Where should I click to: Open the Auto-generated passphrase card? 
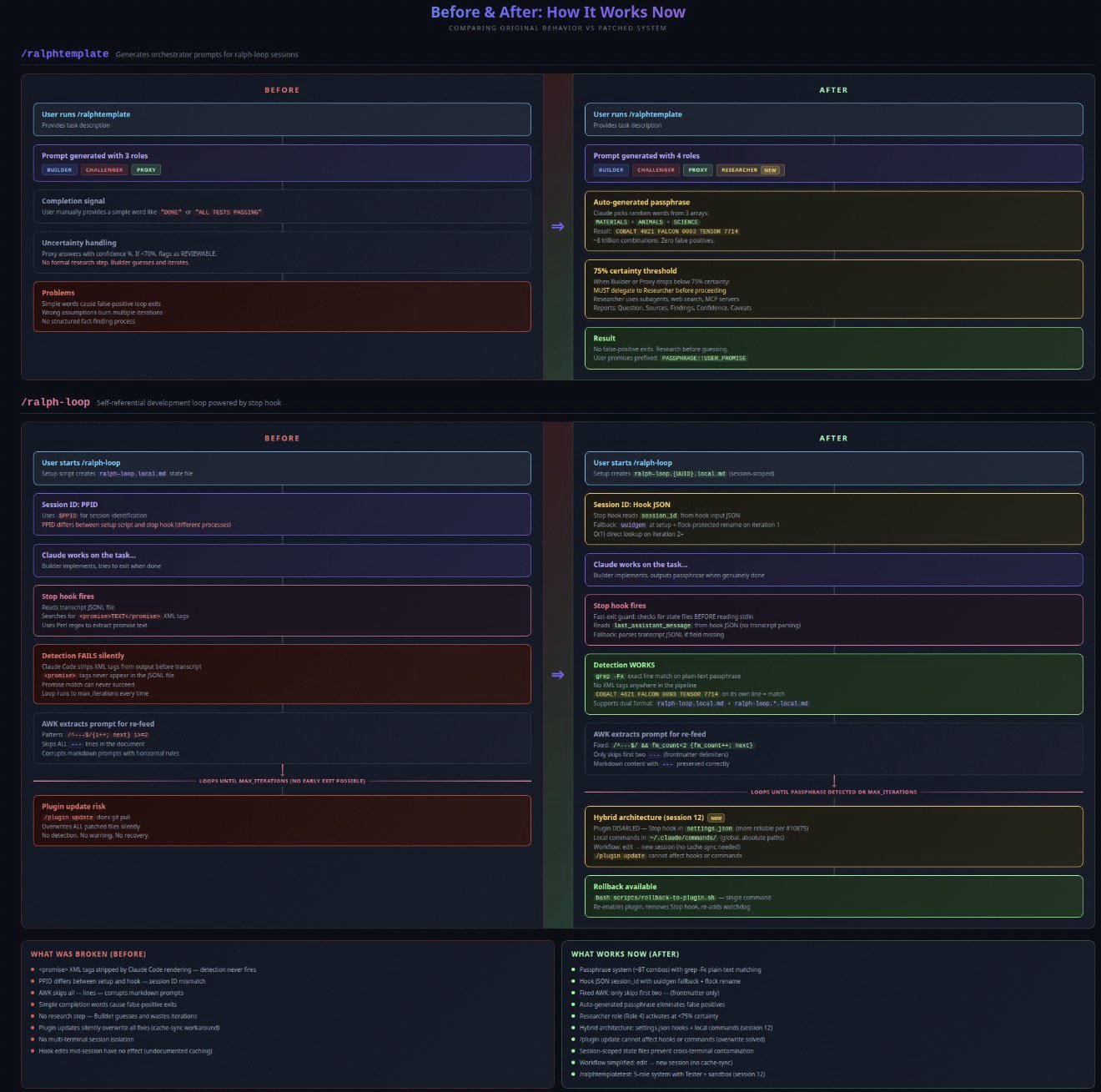pos(833,221)
